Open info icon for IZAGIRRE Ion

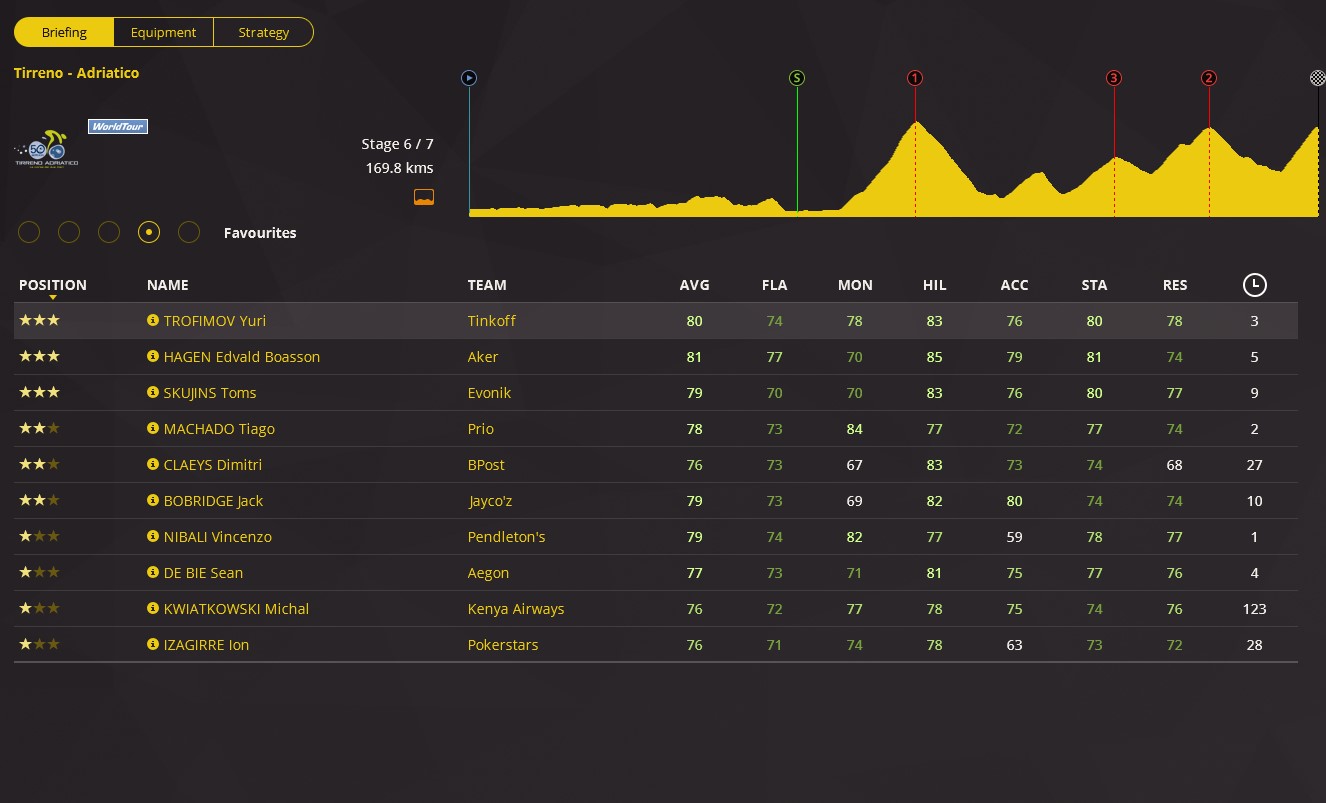click(153, 645)
